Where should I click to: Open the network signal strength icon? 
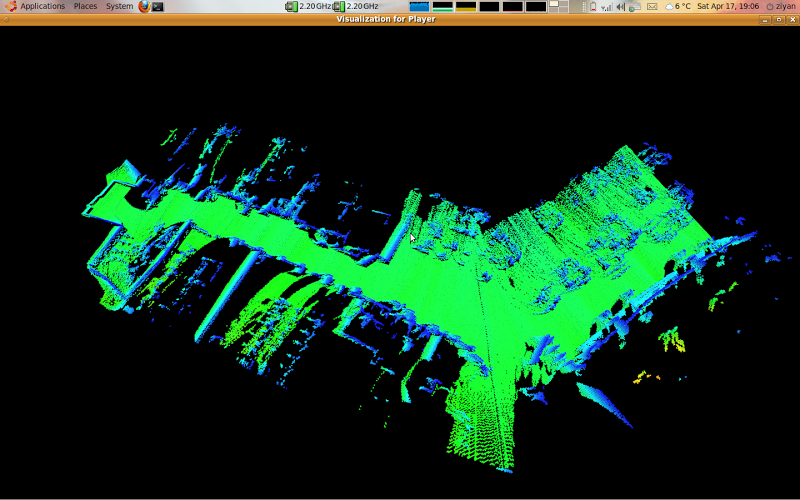pyautogui.click(x=606, y=6)
